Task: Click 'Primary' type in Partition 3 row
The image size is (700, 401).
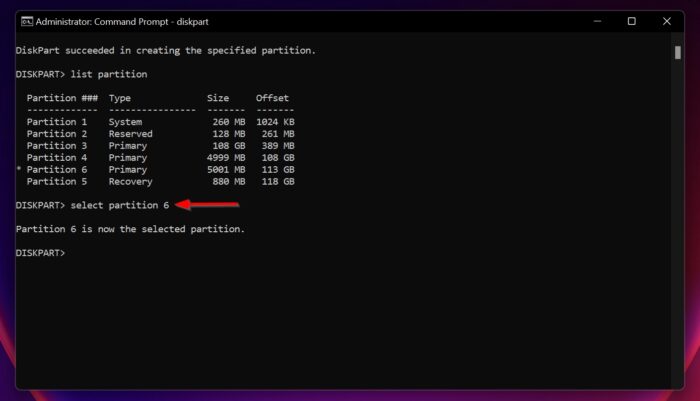Action: click(x=128, y=146)
